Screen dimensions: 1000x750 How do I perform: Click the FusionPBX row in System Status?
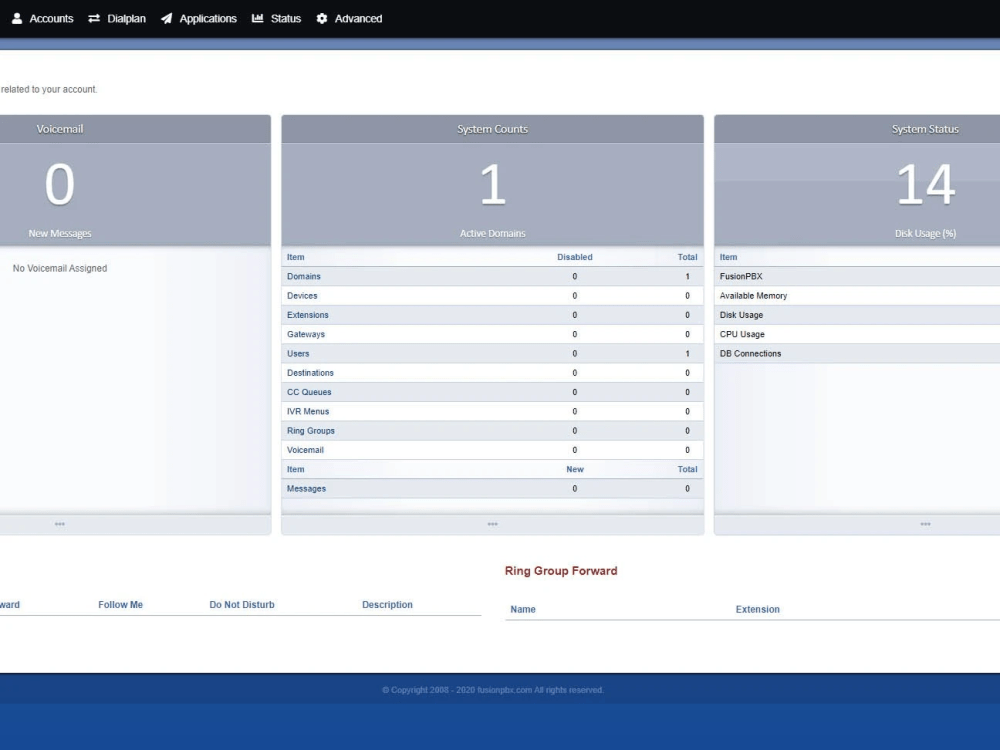point(857,276)
